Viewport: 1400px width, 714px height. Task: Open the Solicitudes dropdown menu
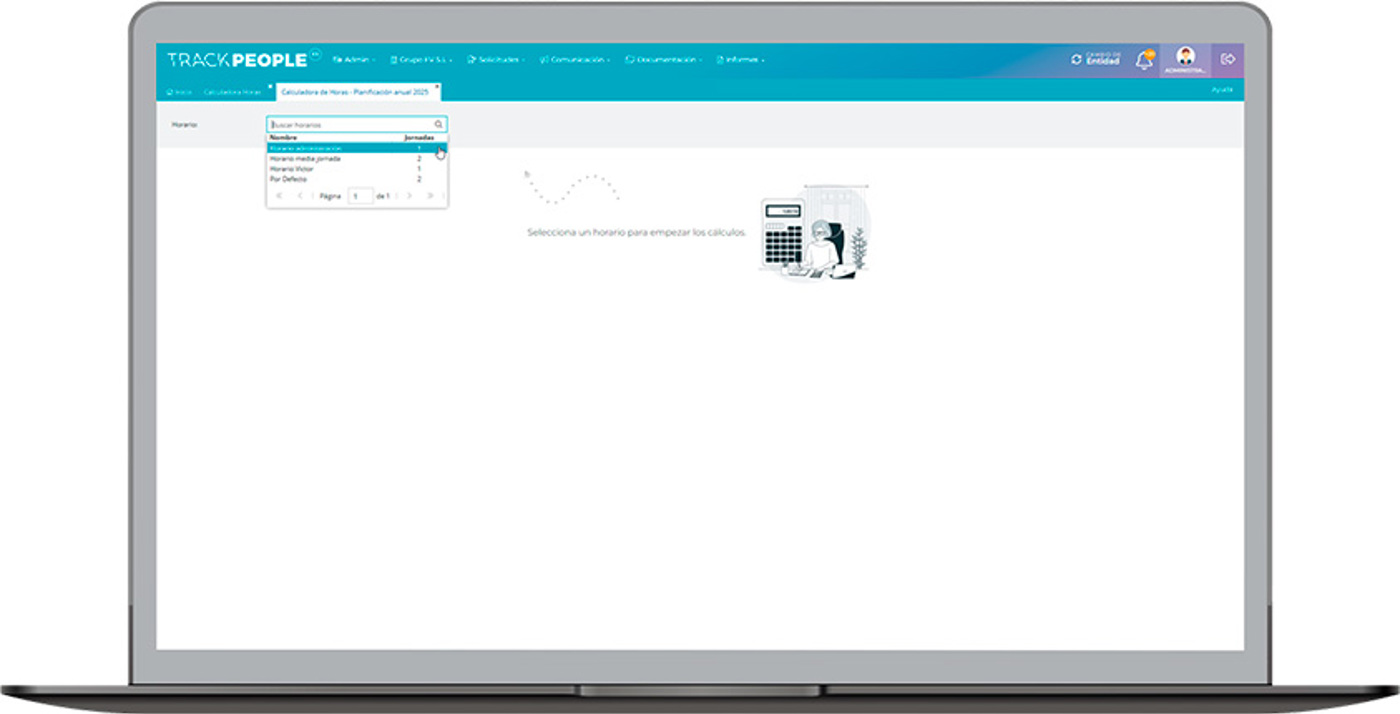(496, 60)
